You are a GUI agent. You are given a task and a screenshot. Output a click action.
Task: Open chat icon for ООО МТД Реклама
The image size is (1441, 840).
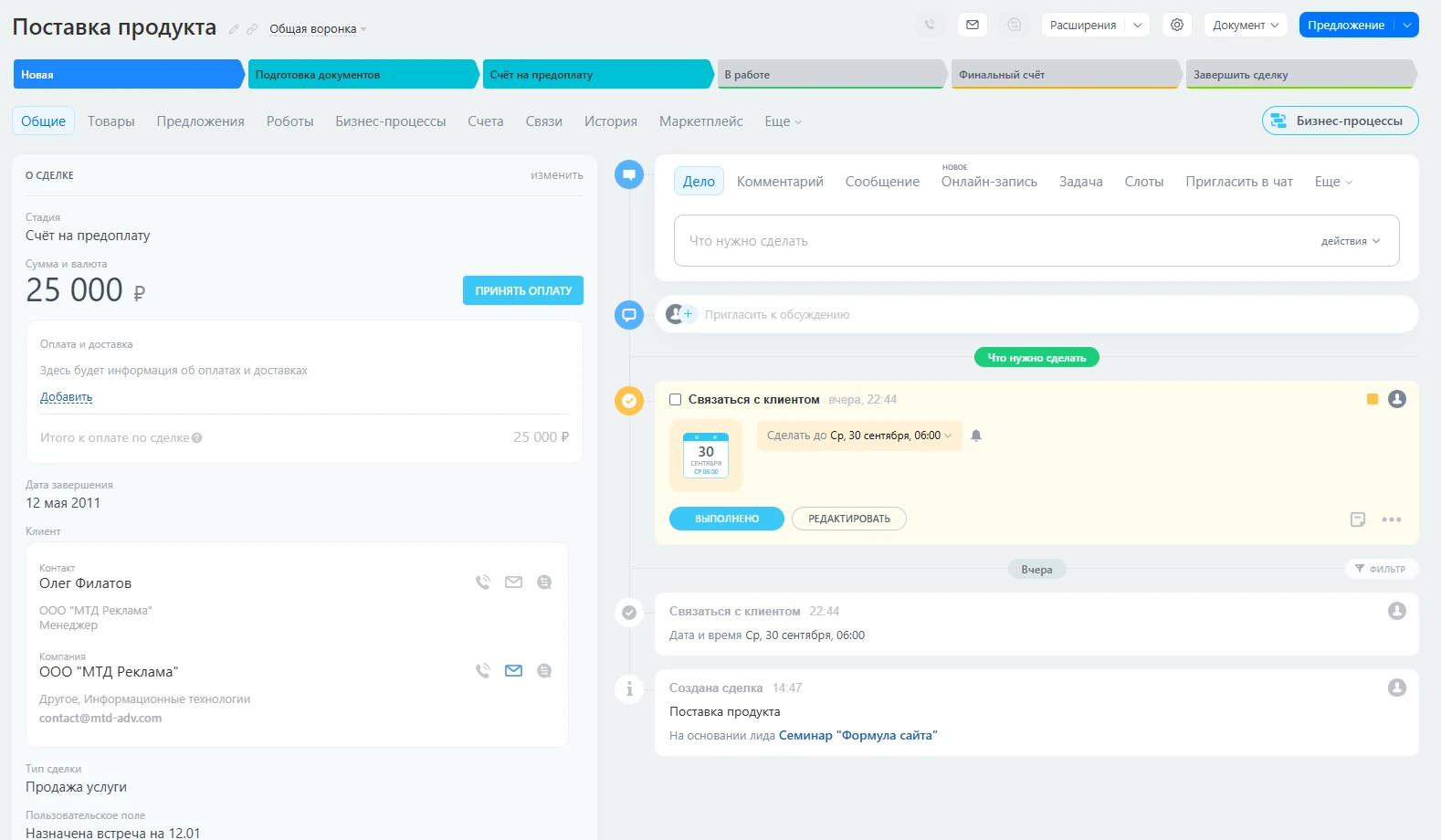pyautogui.click(x=544, y=670)
